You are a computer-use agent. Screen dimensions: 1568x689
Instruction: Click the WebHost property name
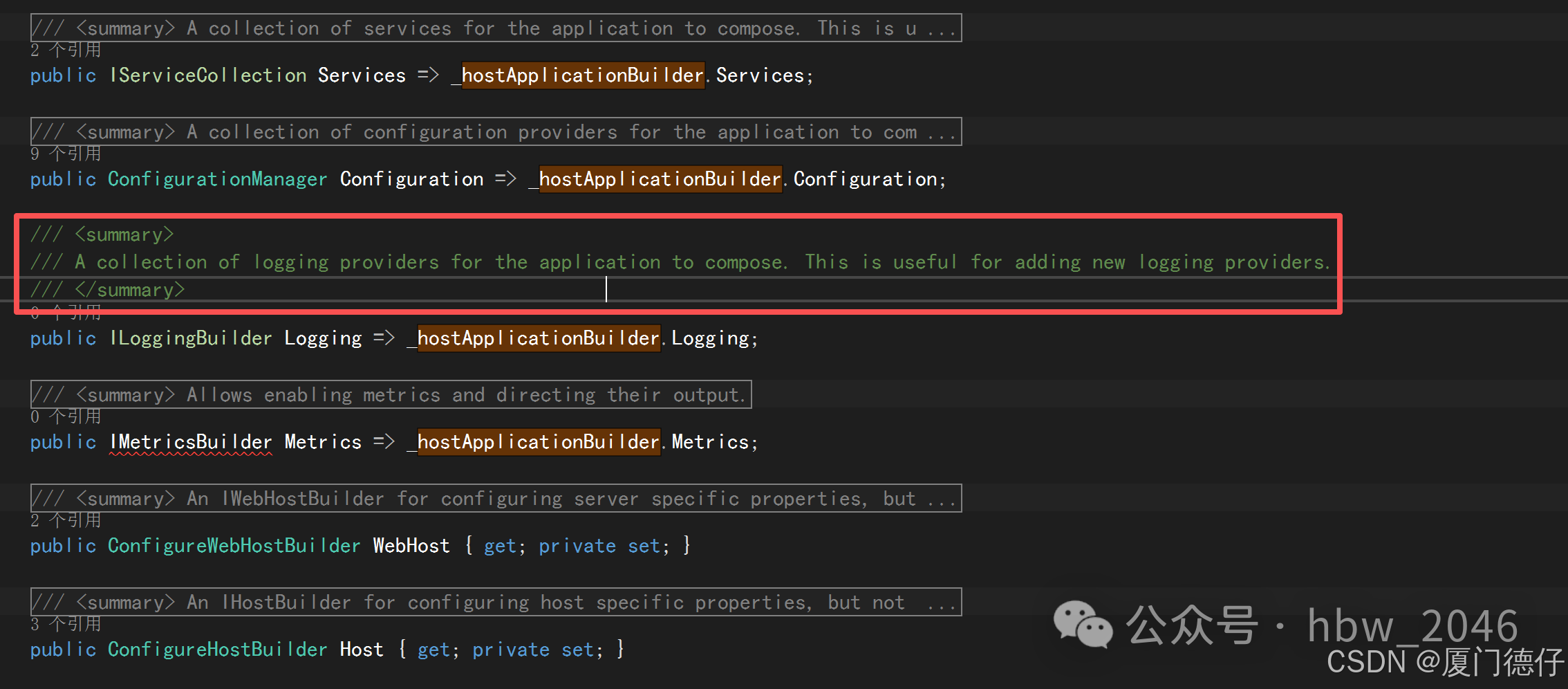411,546
